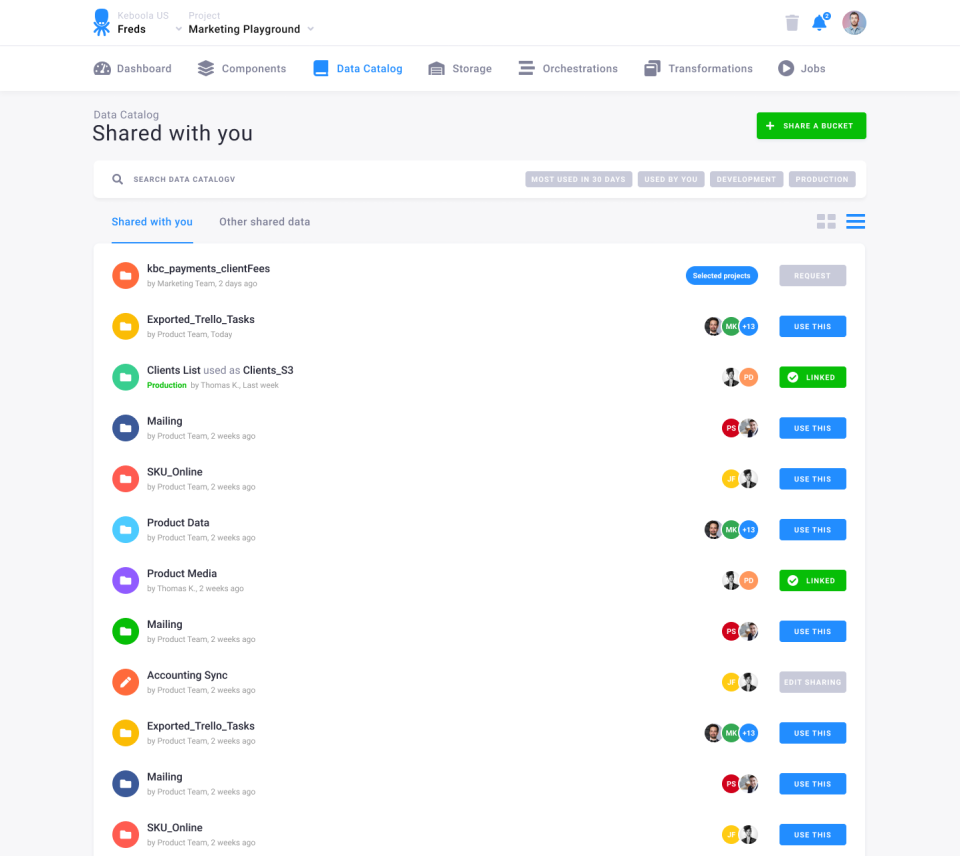Click Use This for Exported_Trello_Tasks Today
Image resolution: width=960 pixels, height=856 pixels.
point(812,326)
